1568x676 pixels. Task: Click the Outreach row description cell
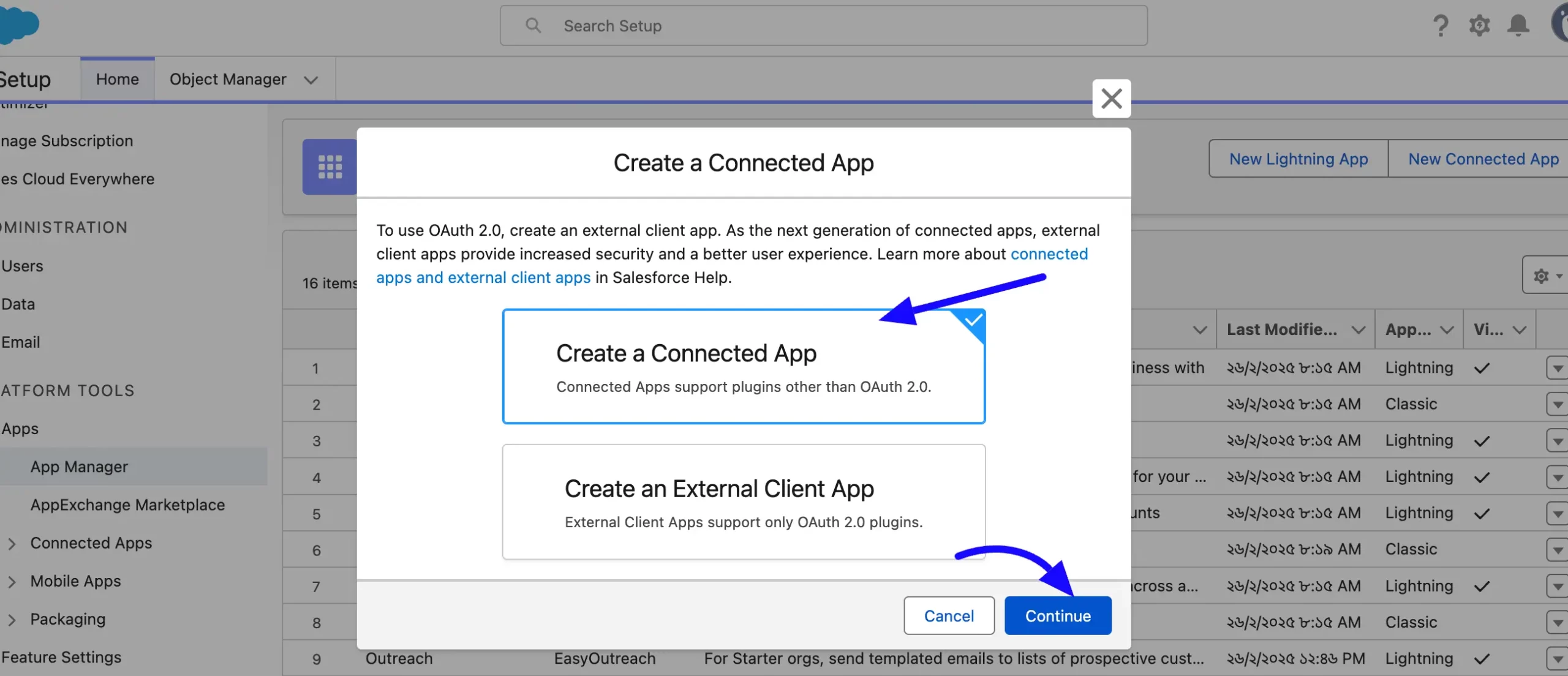[954, 658]
